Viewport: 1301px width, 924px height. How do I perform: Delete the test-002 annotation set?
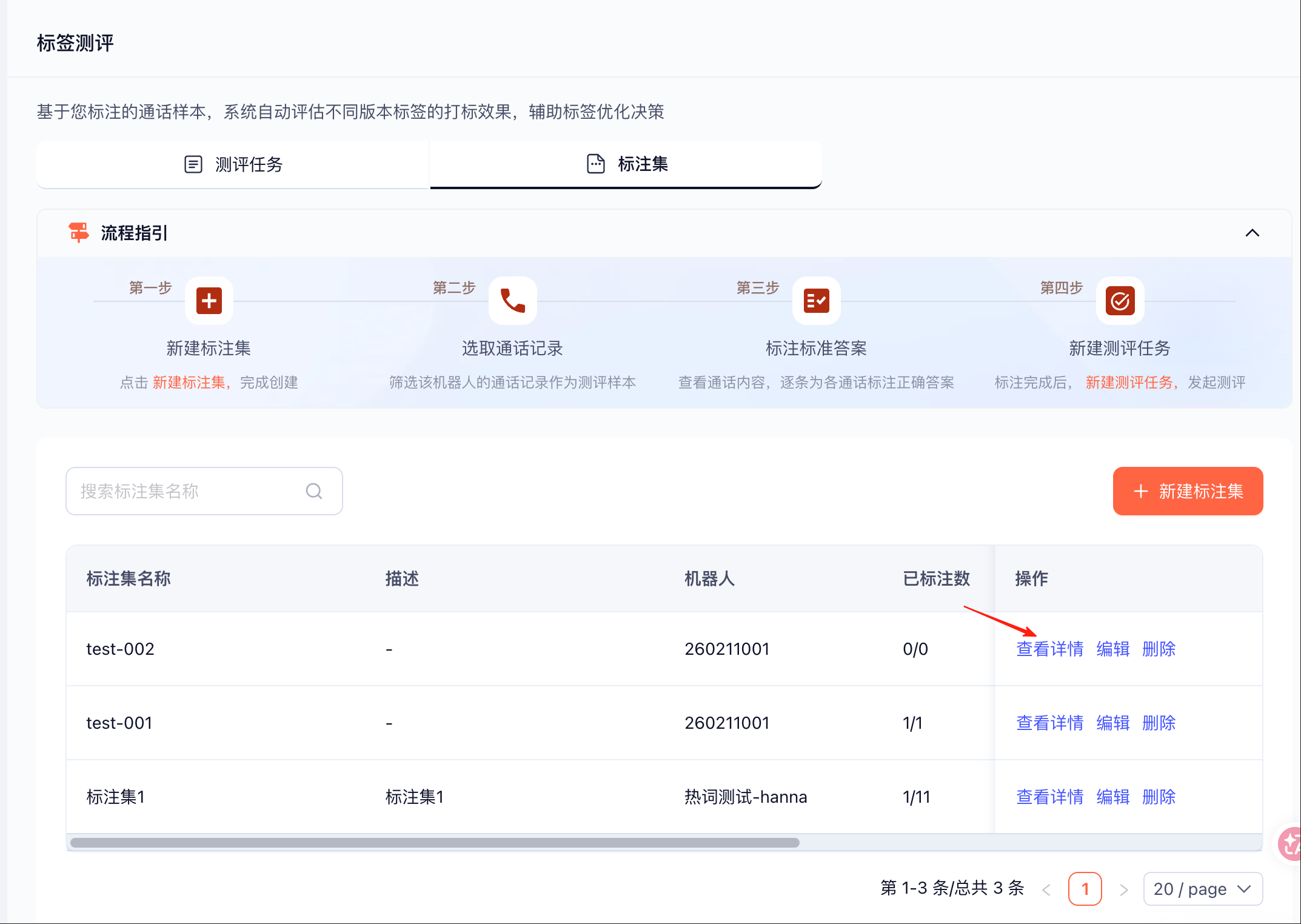click(1159, 649)
